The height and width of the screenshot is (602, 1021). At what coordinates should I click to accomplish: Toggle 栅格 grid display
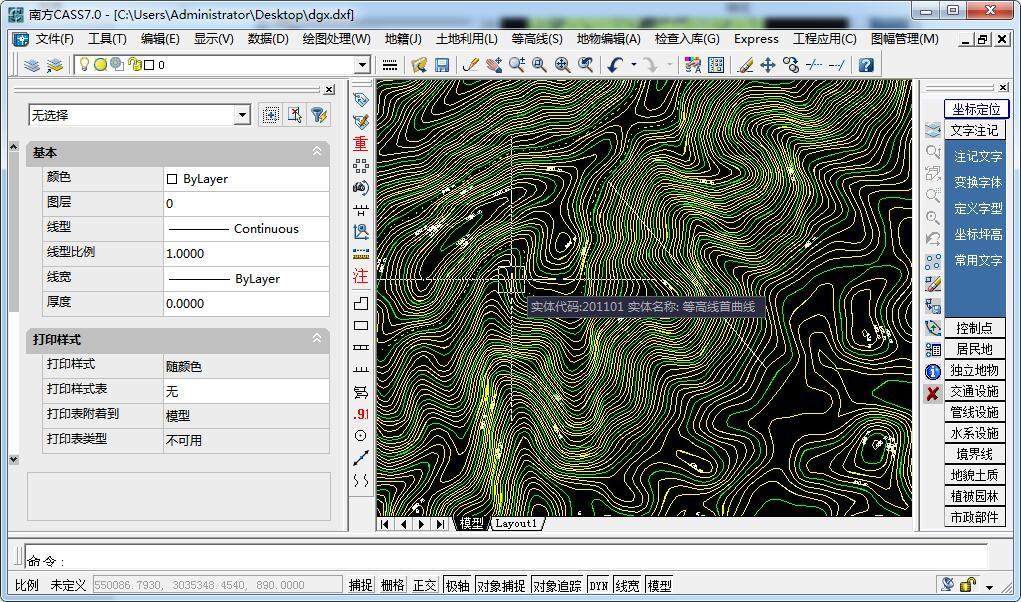[393, 586]
